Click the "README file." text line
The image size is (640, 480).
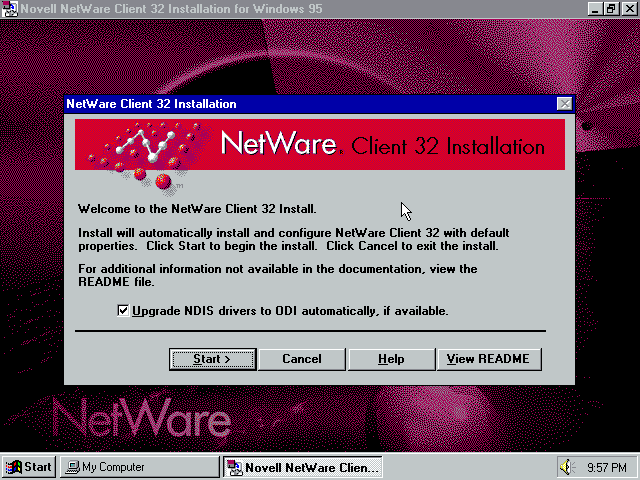[116, 282]
